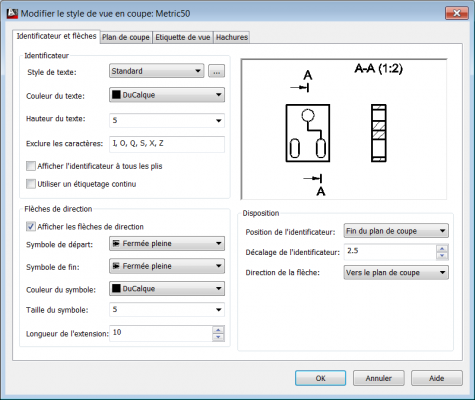Viewport: 475px width, 400px height.
Task: Increase Longueur de l'extension with up arrow
Action: click(x=218, y=330)
